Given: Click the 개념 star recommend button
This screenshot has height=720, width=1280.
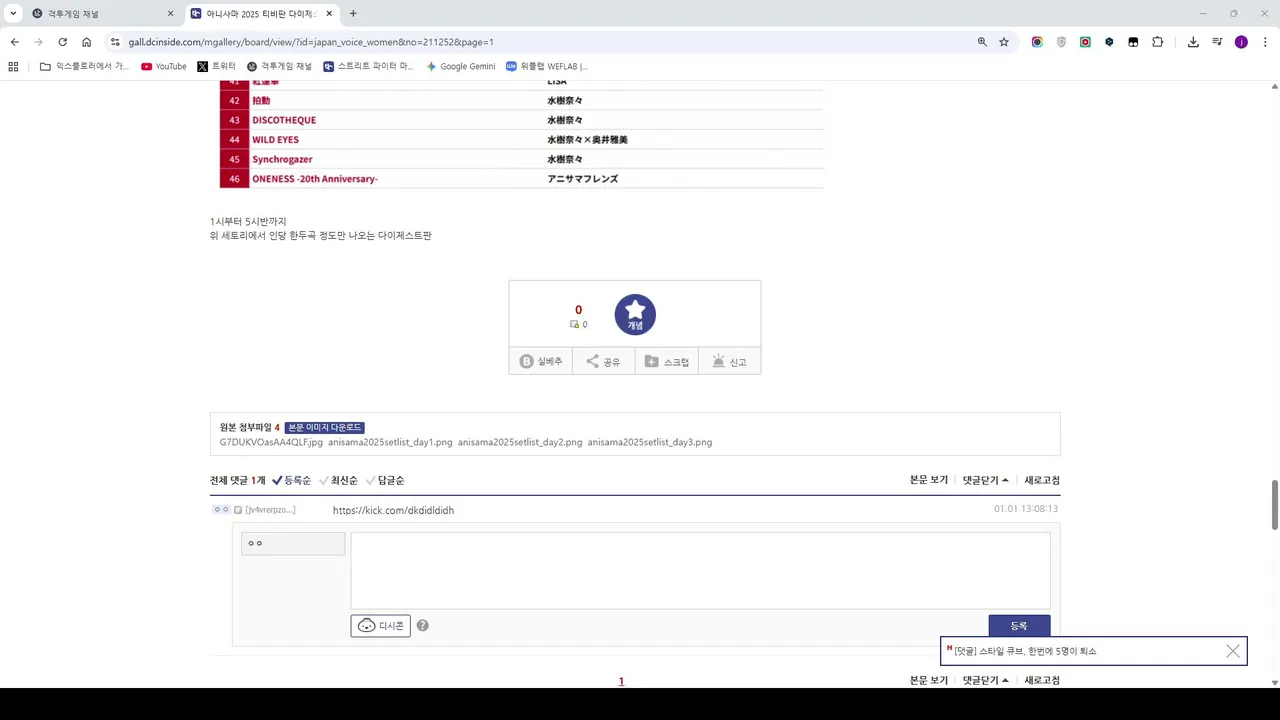Looking at the screenshot, I should coord(635,314).
